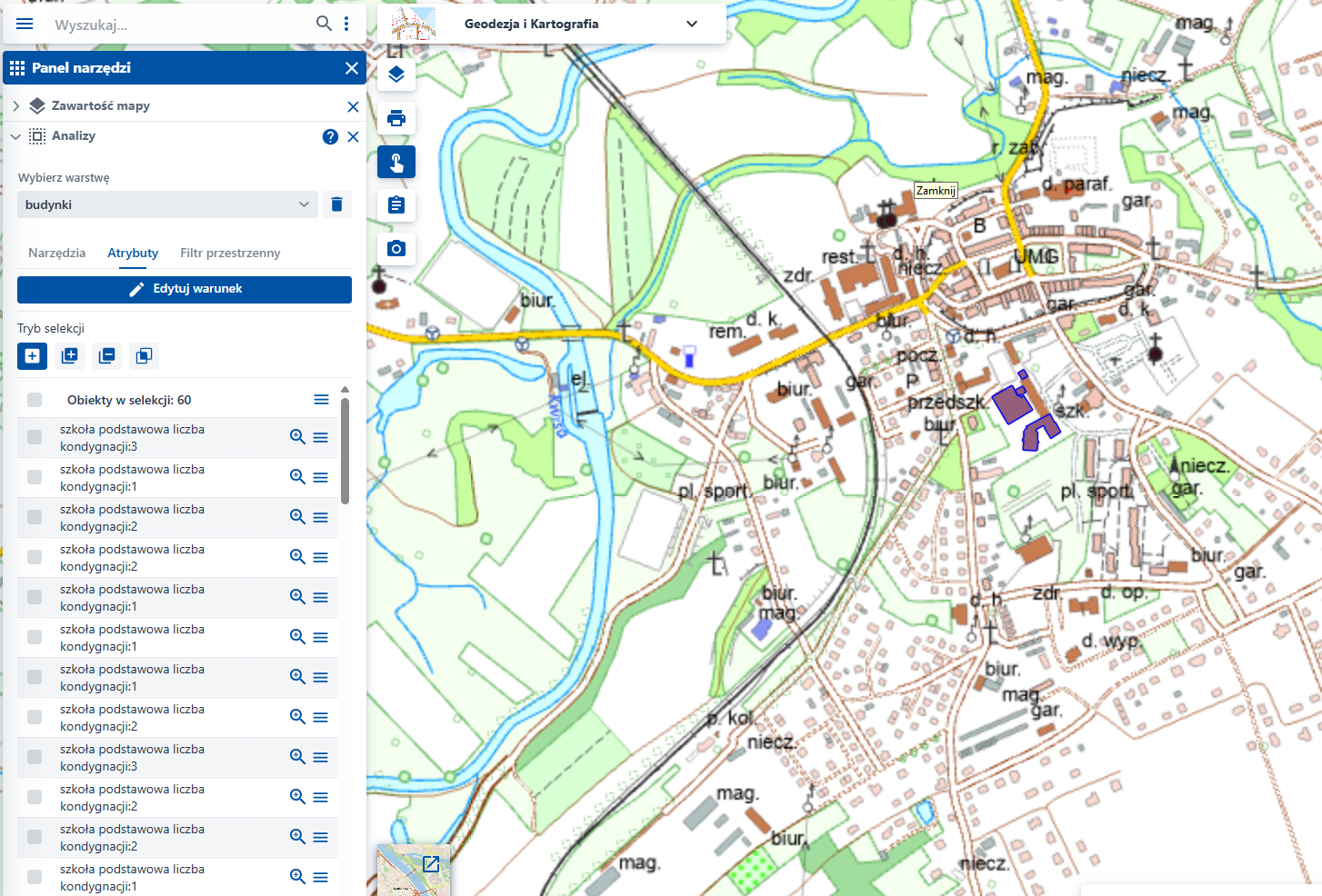This screenshot has height=896, width=1322.
Task: Click the Zamknij label on map
Action: pyautogui.click(x=936, y=191)
